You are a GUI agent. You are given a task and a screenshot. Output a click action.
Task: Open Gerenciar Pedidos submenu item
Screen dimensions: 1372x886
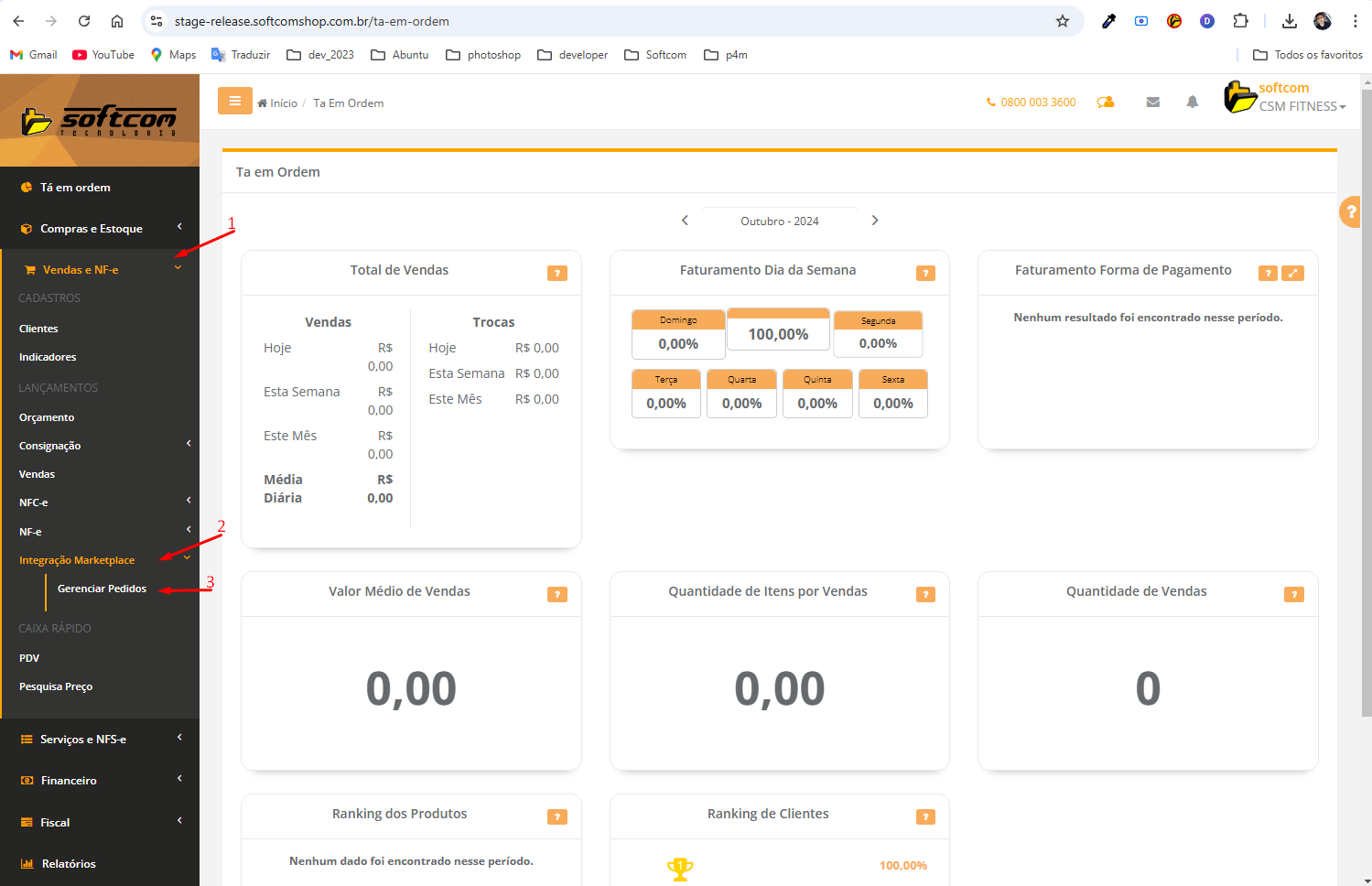102,589
